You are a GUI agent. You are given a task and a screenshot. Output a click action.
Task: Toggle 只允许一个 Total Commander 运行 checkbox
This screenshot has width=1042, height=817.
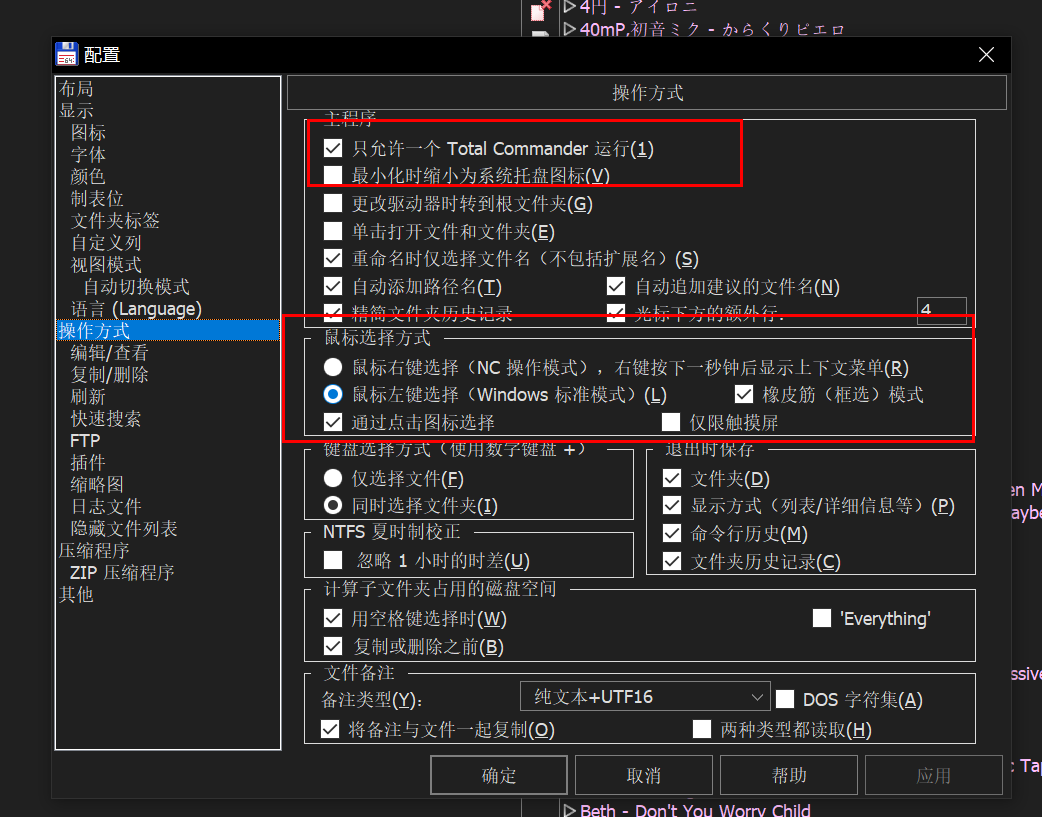(333, 148)
